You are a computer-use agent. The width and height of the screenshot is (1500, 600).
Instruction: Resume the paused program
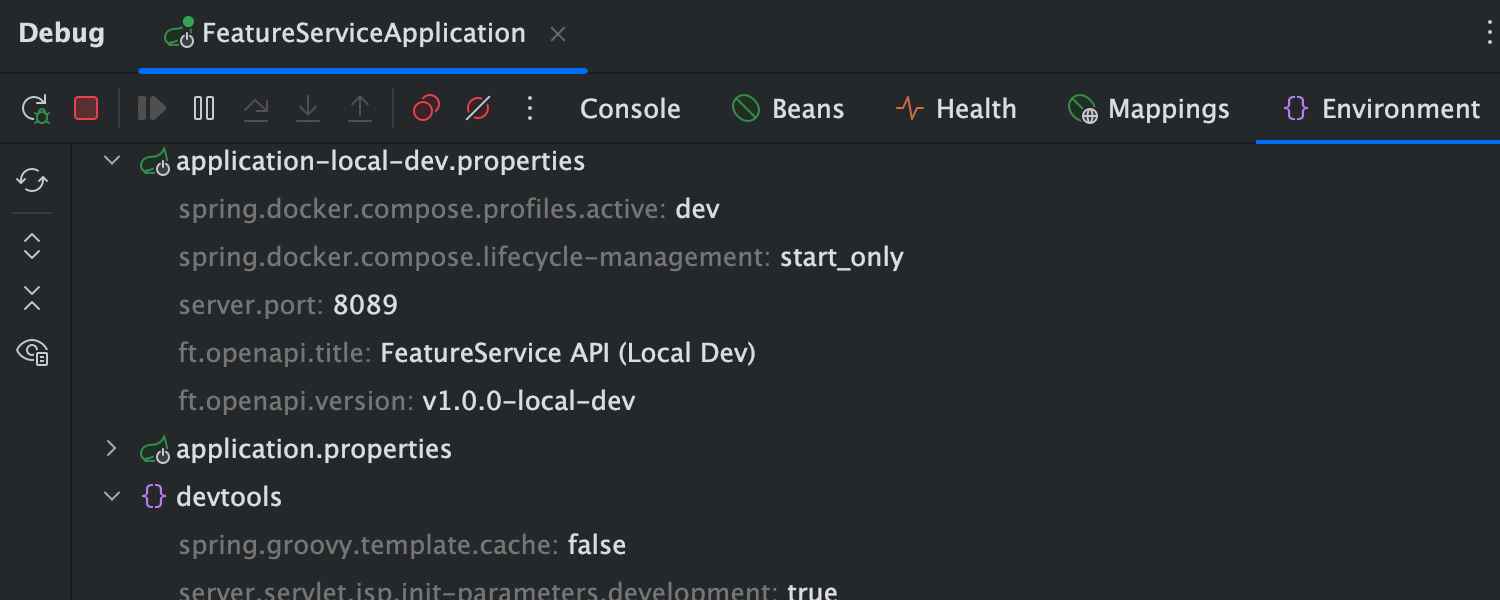coord(151,108)
